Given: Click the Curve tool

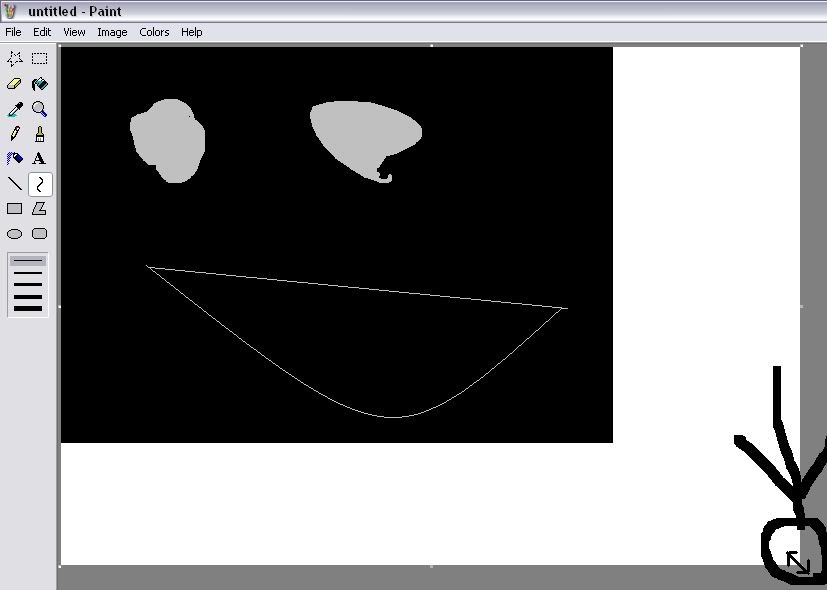Looking at the screenshot, I should click(x=40, y=184).
